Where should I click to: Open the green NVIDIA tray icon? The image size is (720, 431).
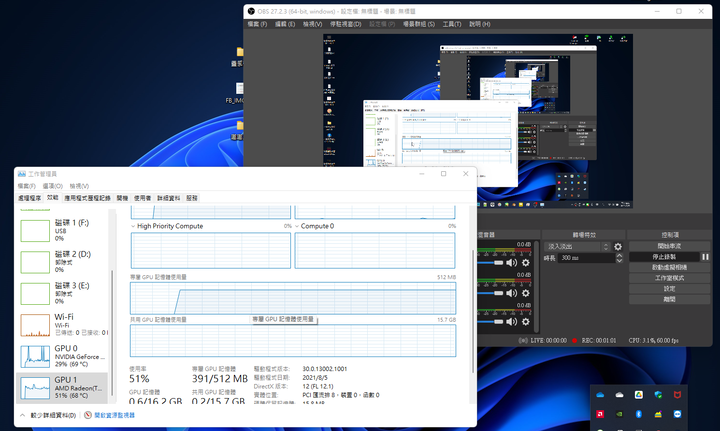click(619, 414)
